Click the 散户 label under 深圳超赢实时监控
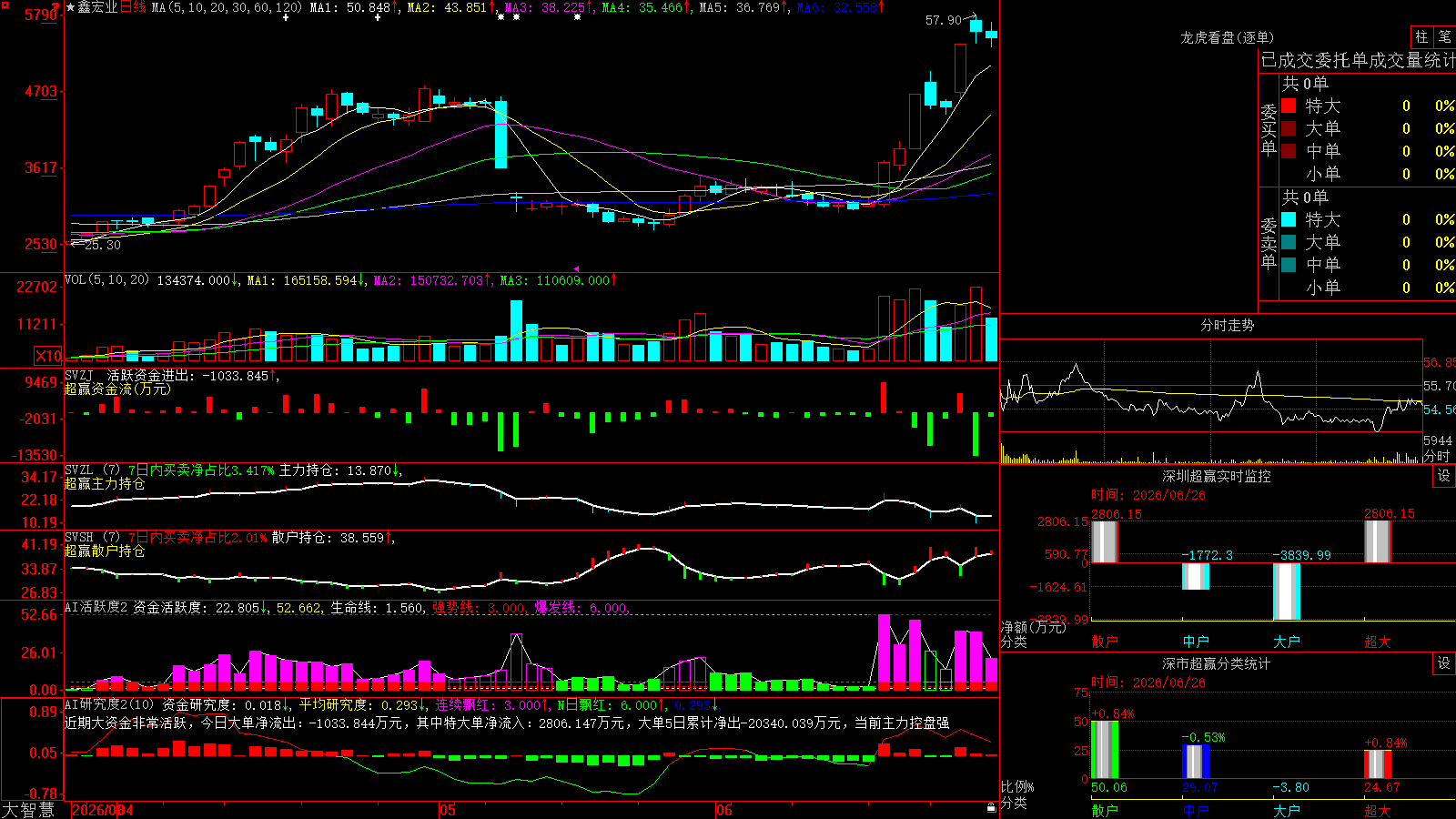 point(1105,642)
